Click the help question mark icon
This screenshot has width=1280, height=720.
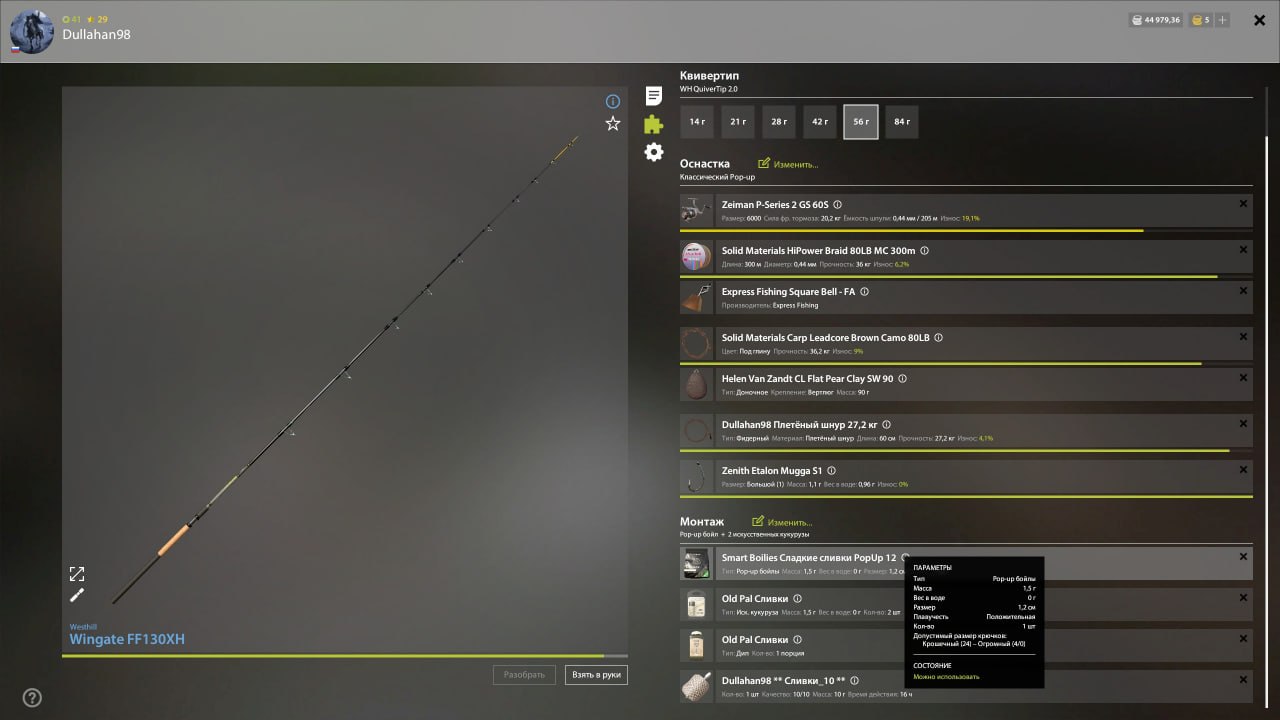(x=32, y=698)
